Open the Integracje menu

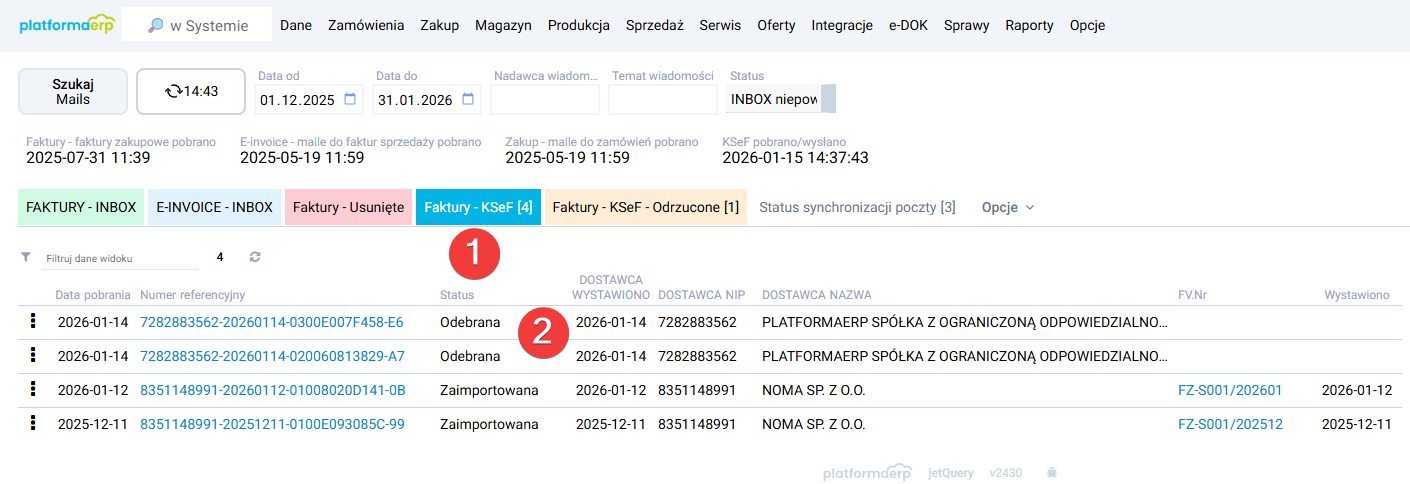click(842, 26)
